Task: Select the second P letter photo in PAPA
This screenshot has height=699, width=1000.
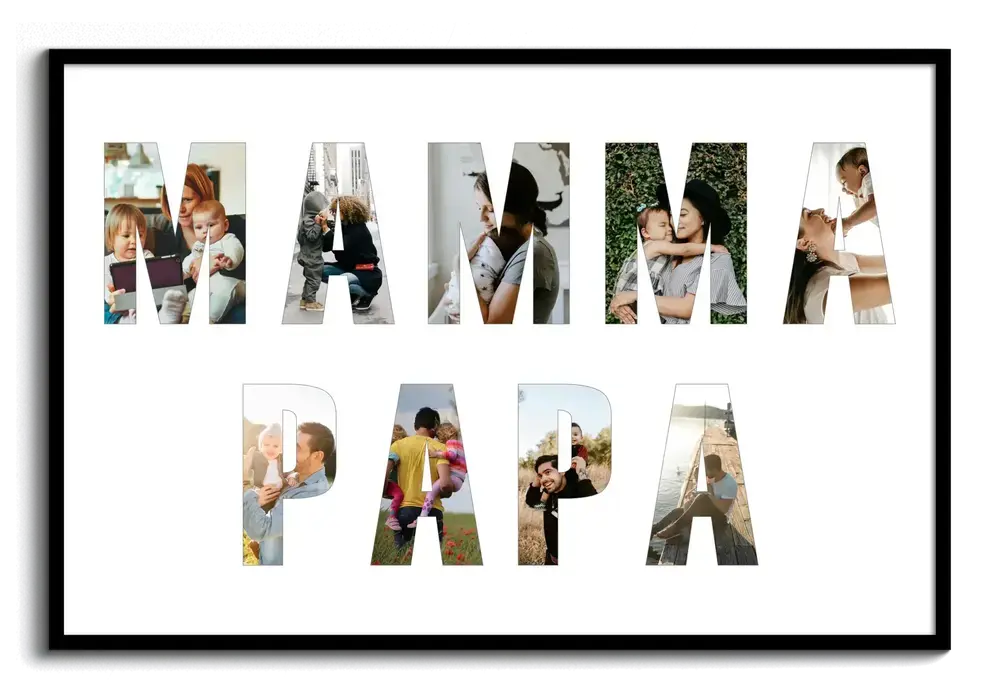Action: tap(565, 475)
